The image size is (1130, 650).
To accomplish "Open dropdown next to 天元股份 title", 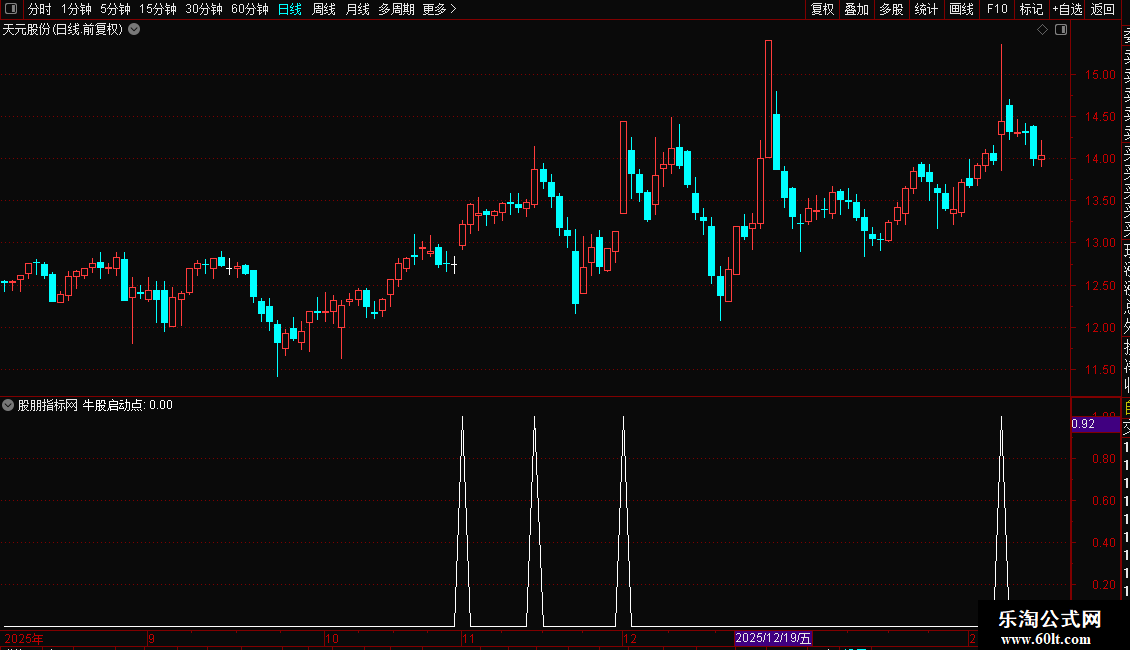I will pyautogui.click(x=134, y=30).
